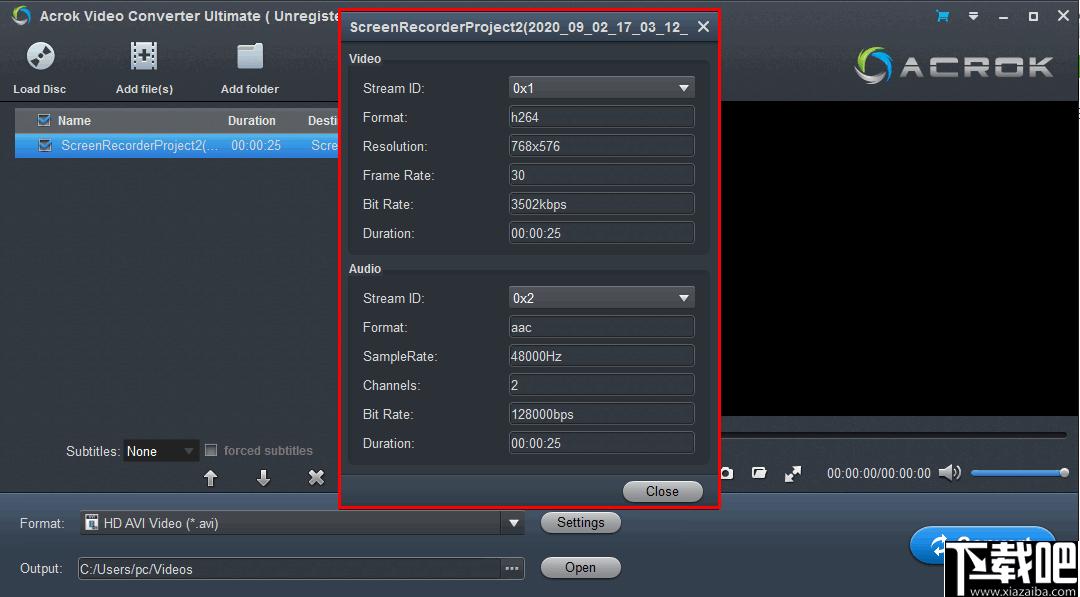This screenshot has height=597, width=1080.
Task: Click the Close button in the dialog
Action: 662,492
